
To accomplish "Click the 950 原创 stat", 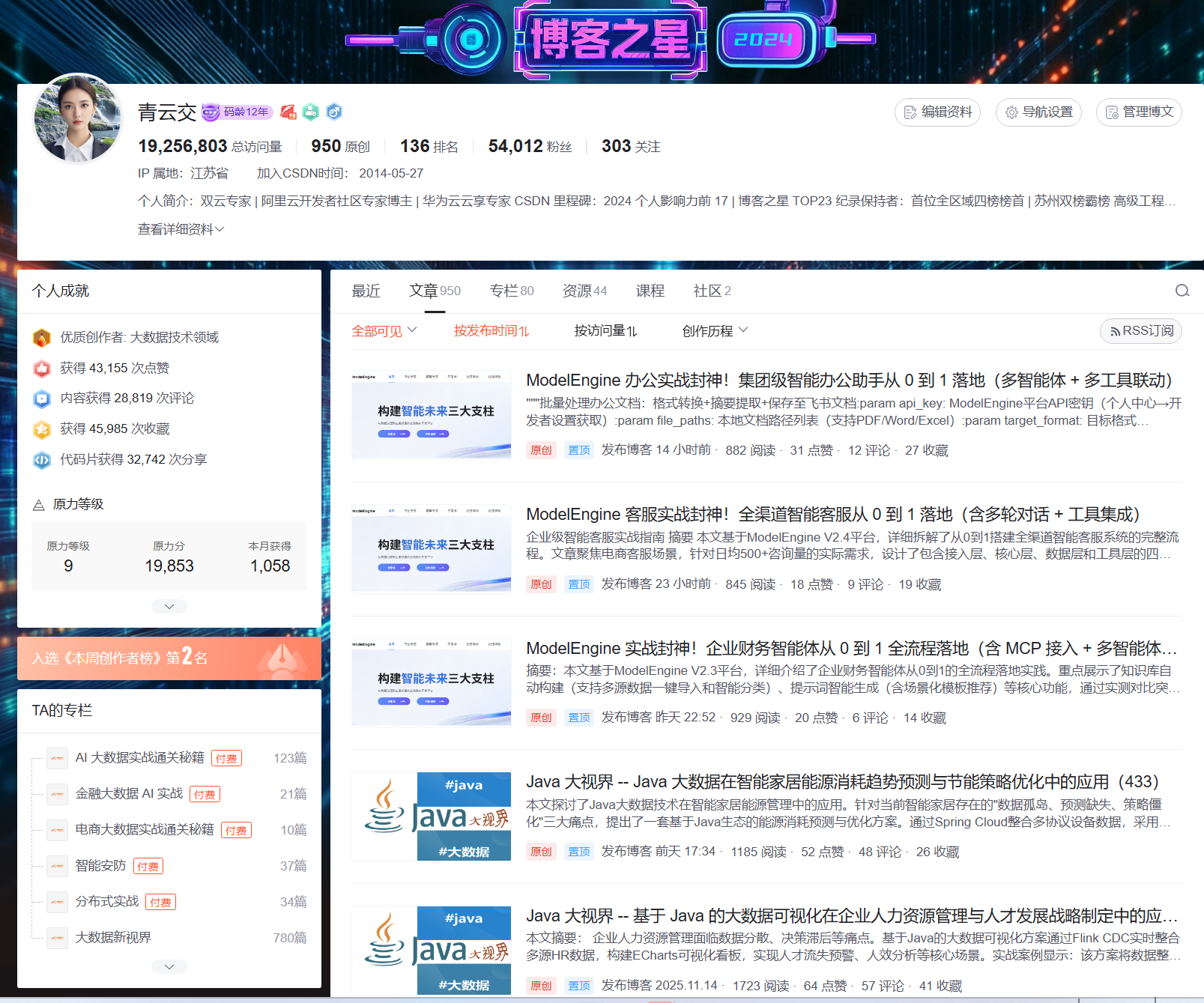I will point(341,147).
